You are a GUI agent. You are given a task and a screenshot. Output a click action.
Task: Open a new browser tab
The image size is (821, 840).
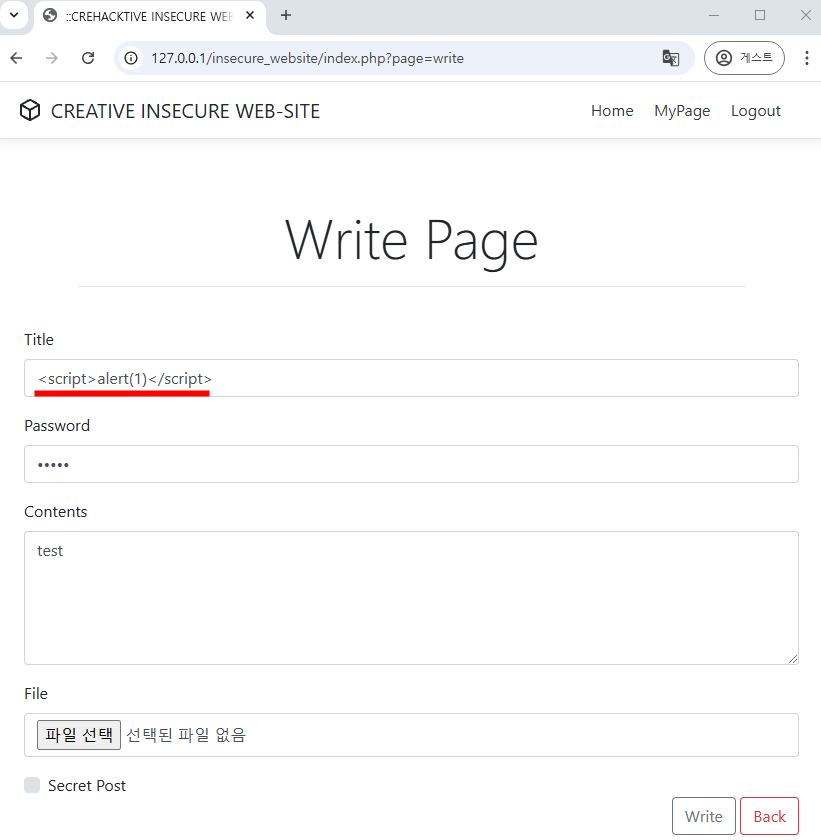click(x=286, y=16)
